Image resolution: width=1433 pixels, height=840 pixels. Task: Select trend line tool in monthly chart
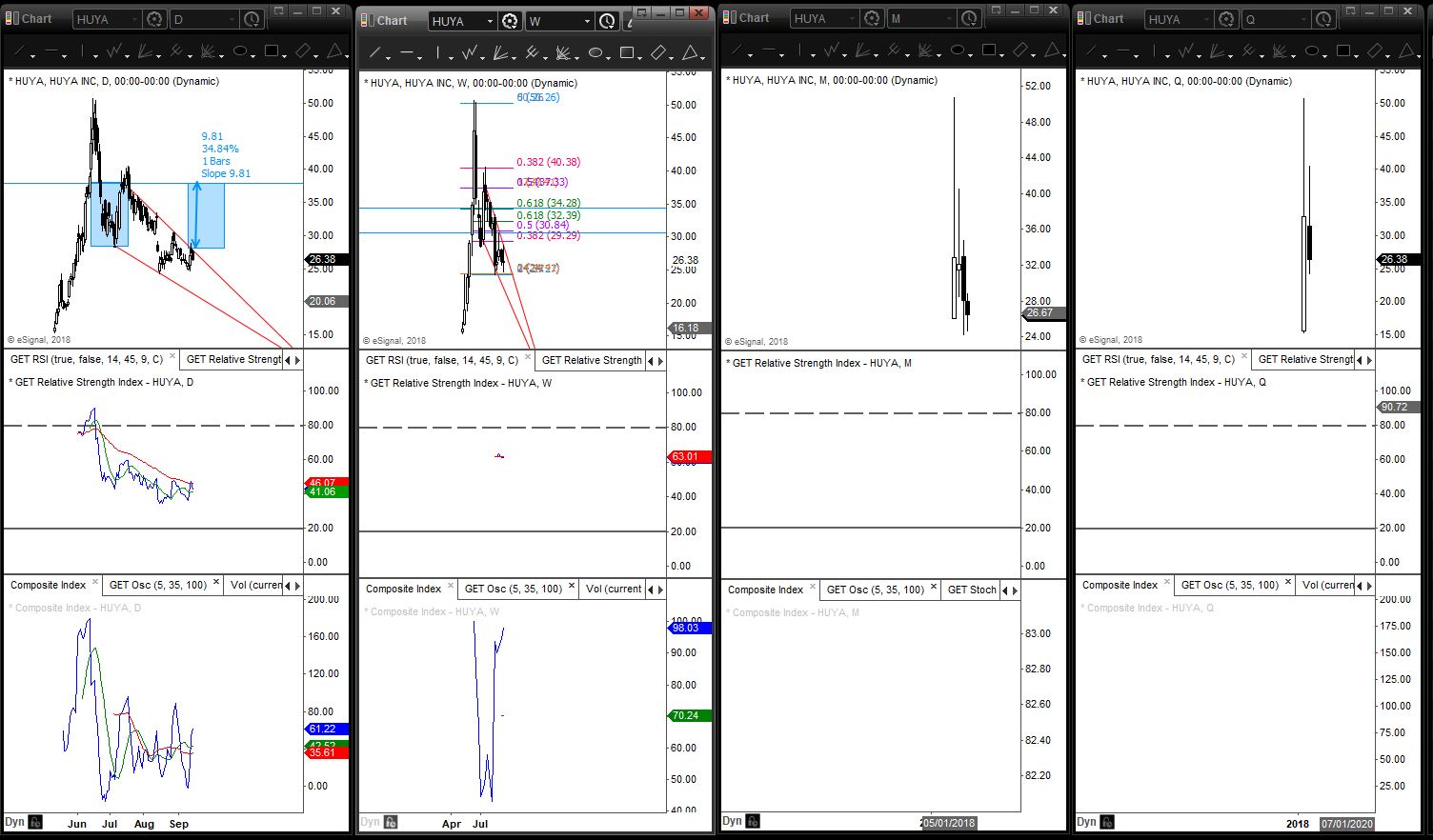pyautogui.click(x=738, y=50)
